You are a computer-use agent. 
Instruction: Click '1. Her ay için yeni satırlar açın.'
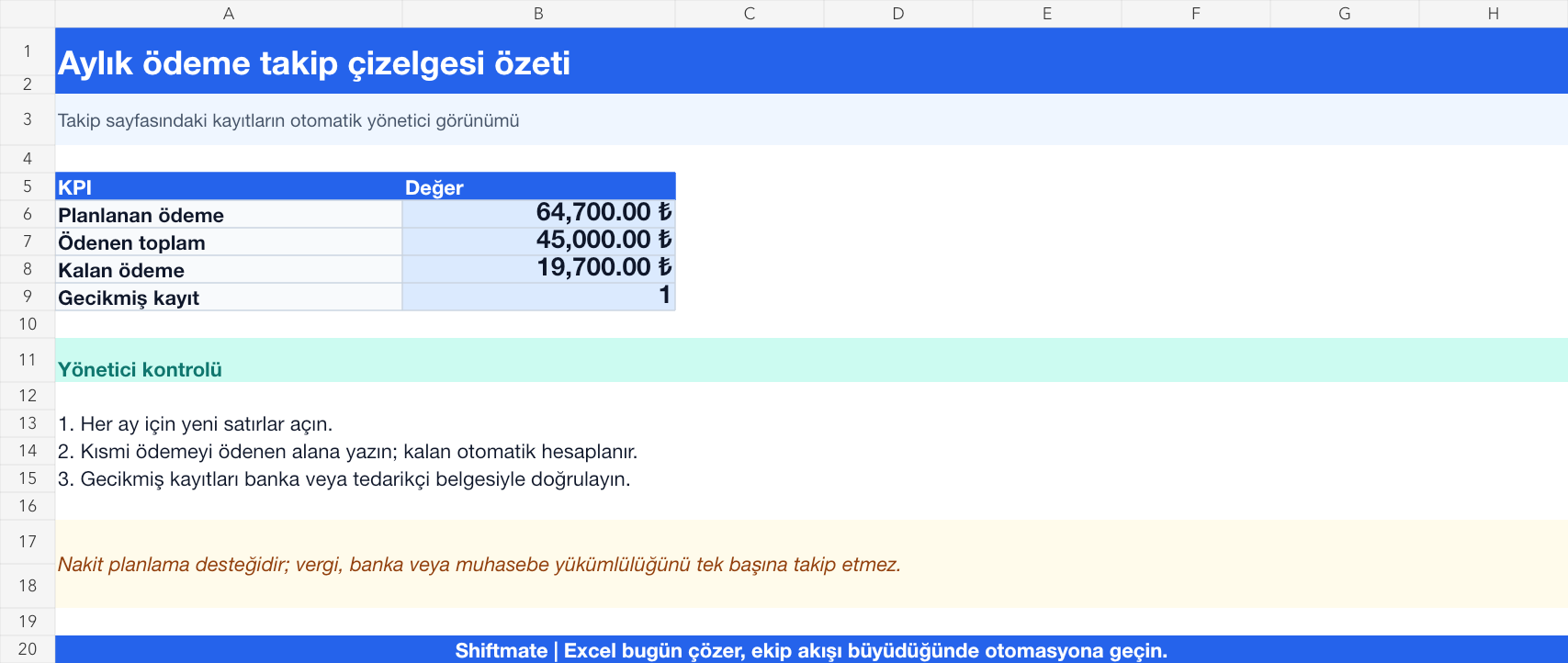pyautogui.click(x=195, y=424)
